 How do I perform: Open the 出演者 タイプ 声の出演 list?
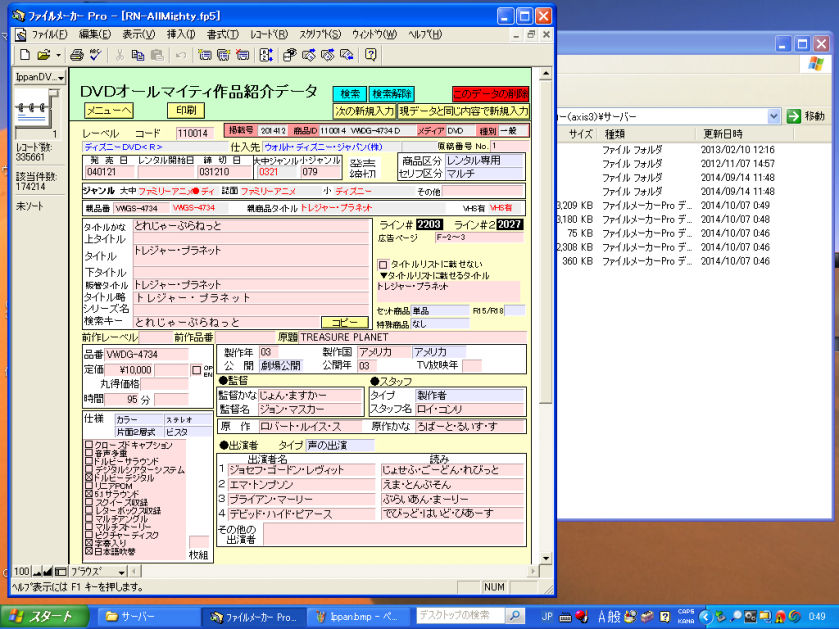(340, 446)
